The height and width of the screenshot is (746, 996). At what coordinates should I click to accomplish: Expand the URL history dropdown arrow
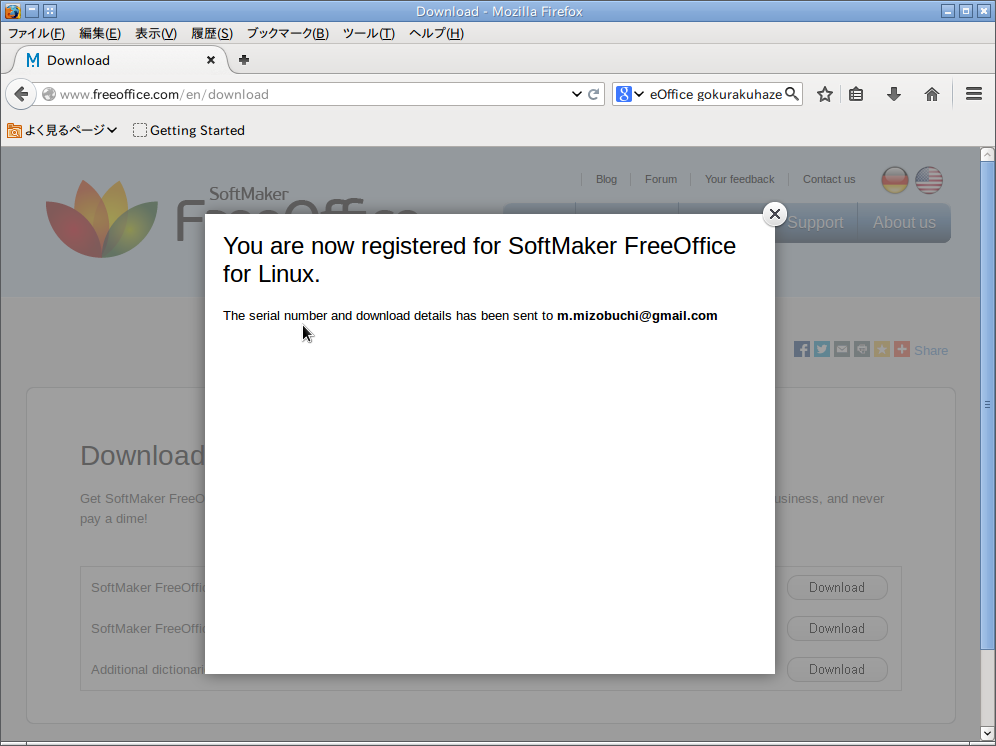click(x=577, y=94)
